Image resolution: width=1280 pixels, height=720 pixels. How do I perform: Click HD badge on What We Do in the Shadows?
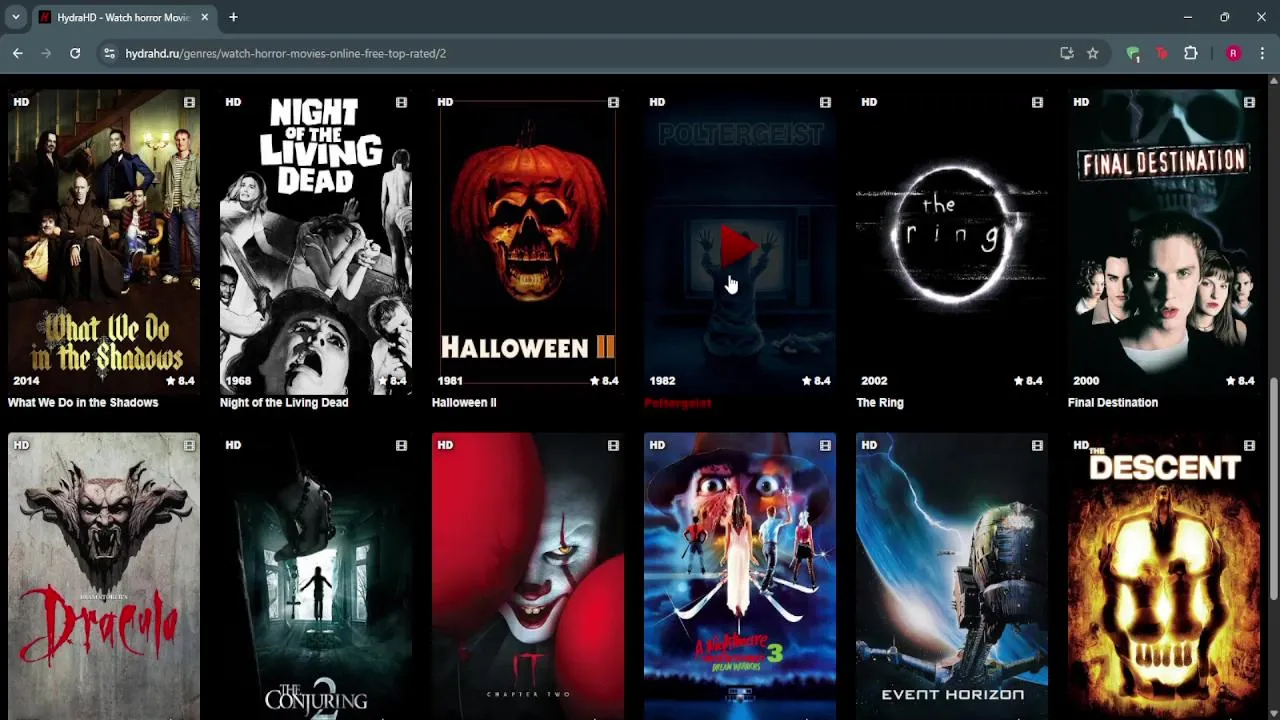coord(21,102)
